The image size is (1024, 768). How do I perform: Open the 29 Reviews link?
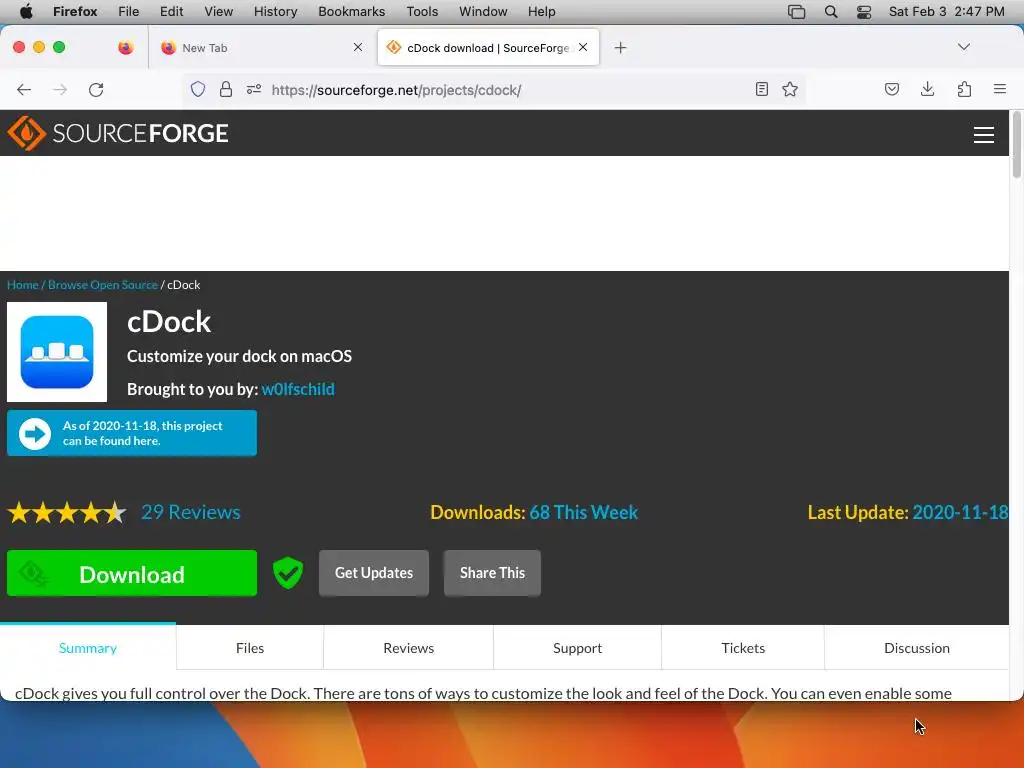(191, 512)
